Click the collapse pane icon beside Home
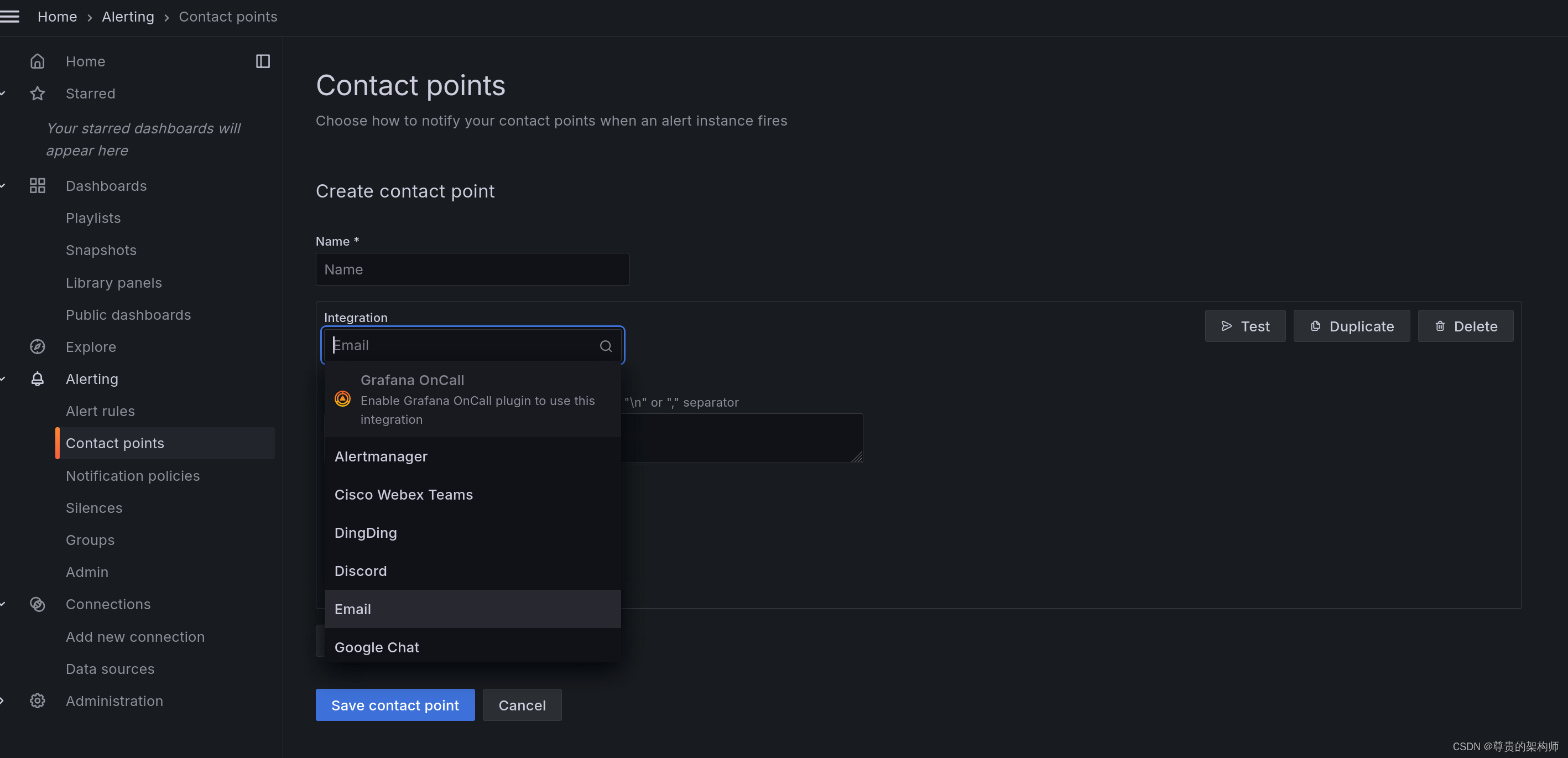The width and height of the screenshot is (1568, 758). coord(262,61)
